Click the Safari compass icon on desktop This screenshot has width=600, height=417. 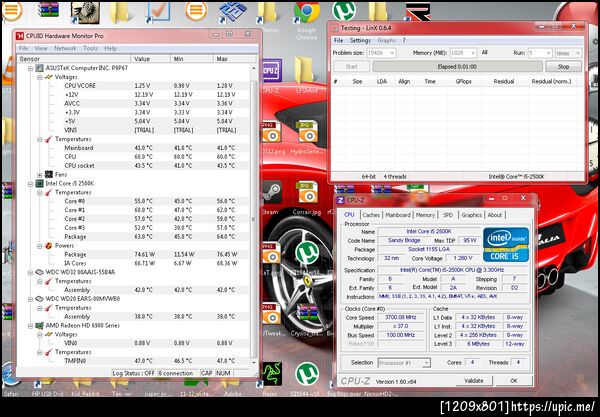click(x=10, y=375)
